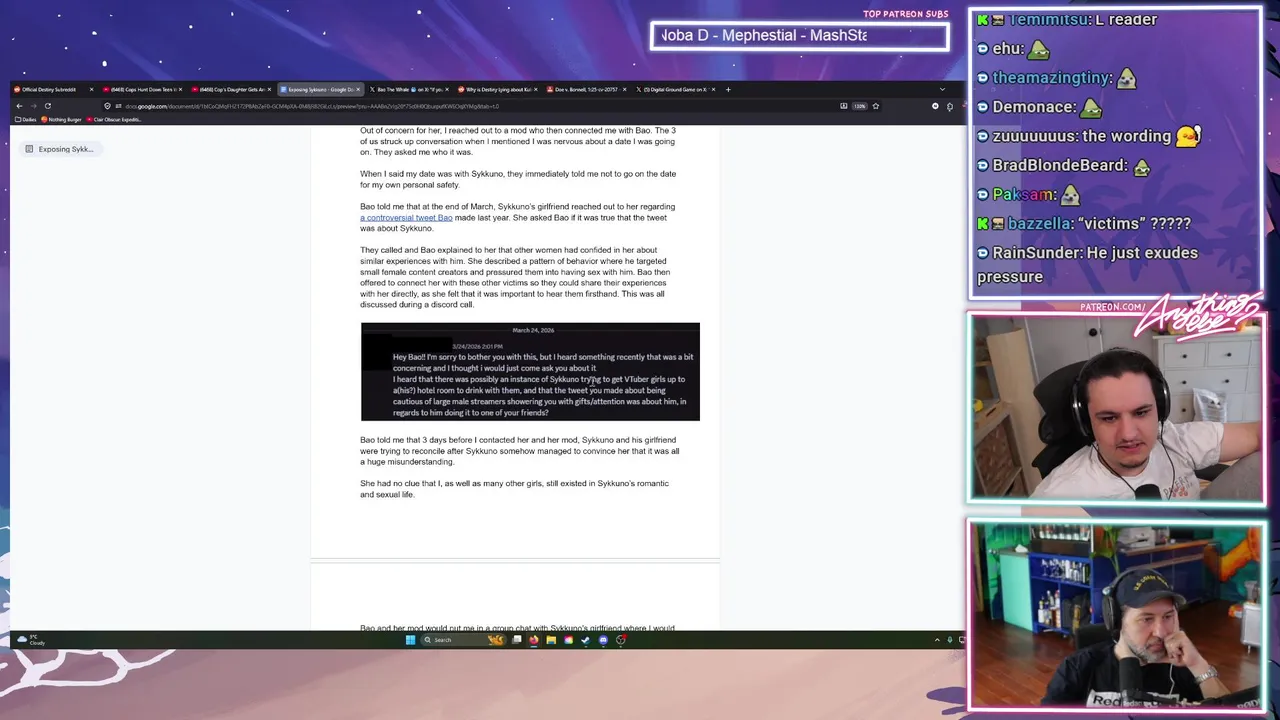
Task: Click bazzella's "victims" chat message
Action: click(1084, 223)
